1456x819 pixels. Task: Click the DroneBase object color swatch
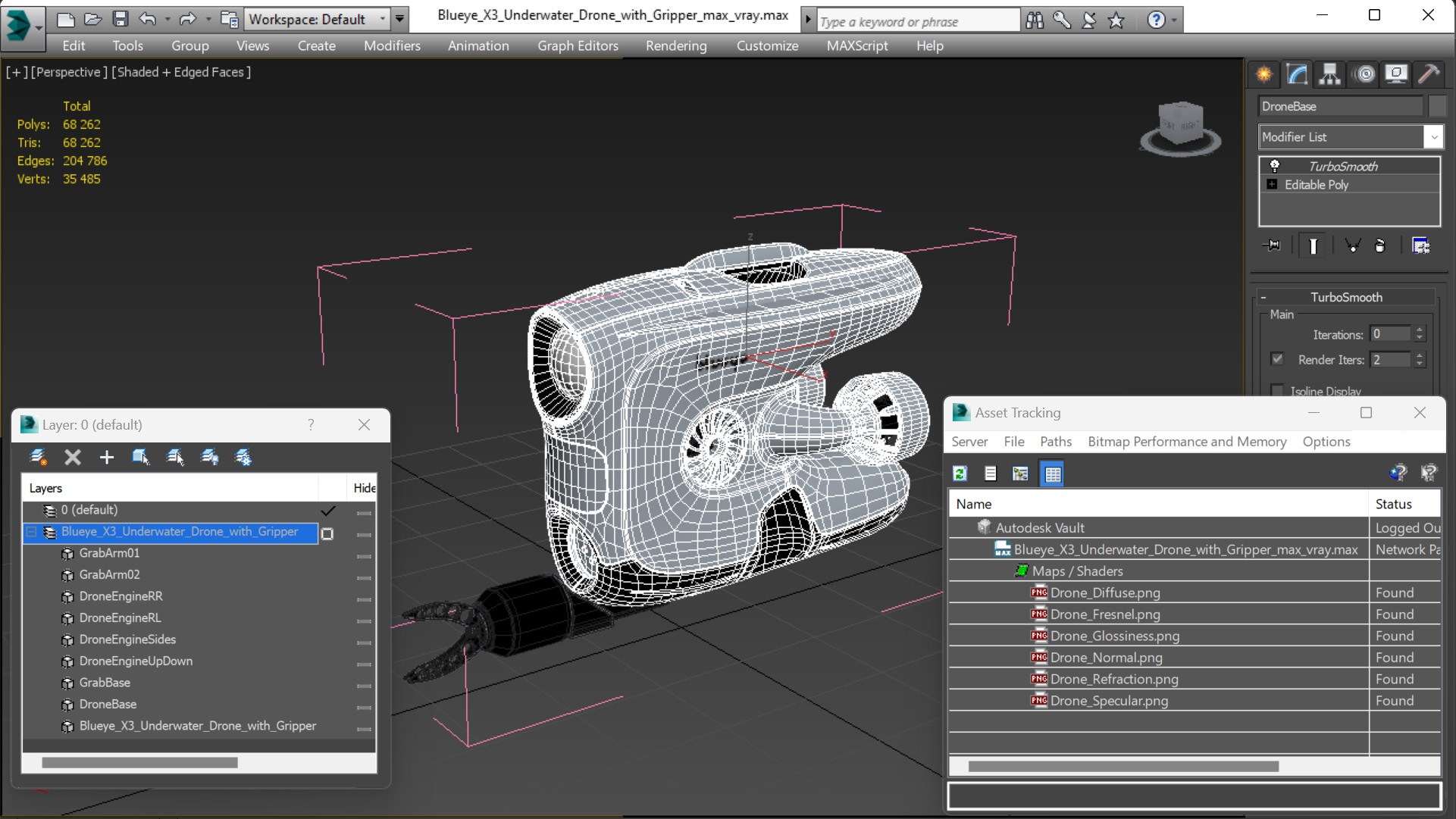pos(1437,106)
